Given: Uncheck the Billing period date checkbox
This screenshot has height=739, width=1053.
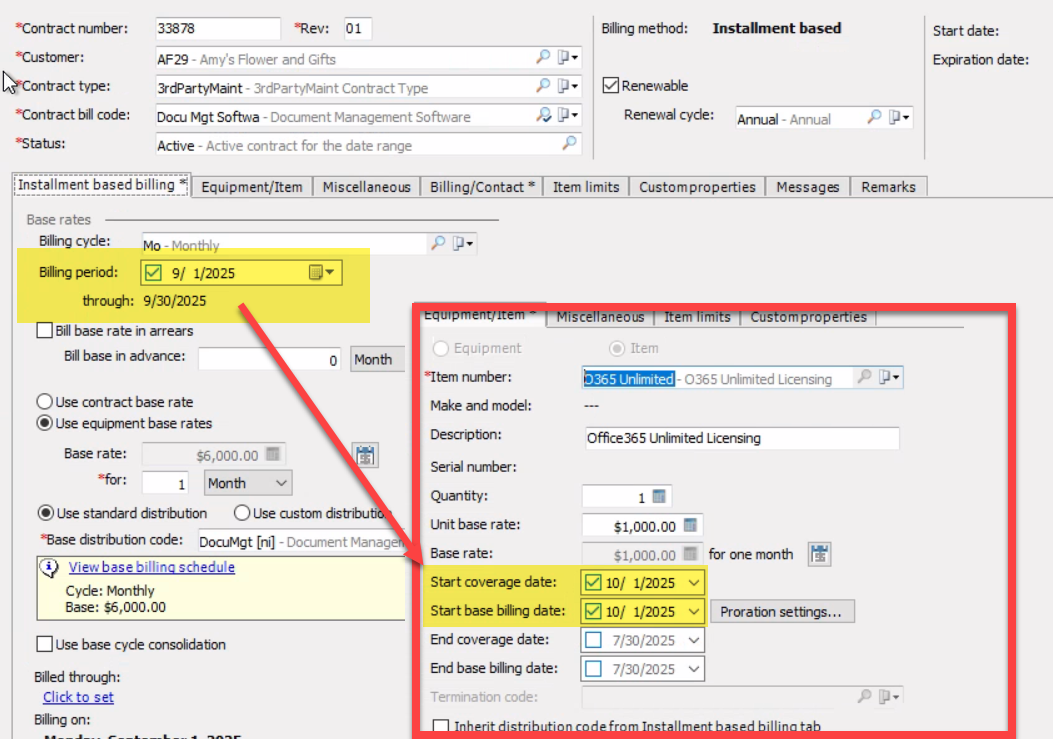Looking at the screenshot, I should coord(153,273).
